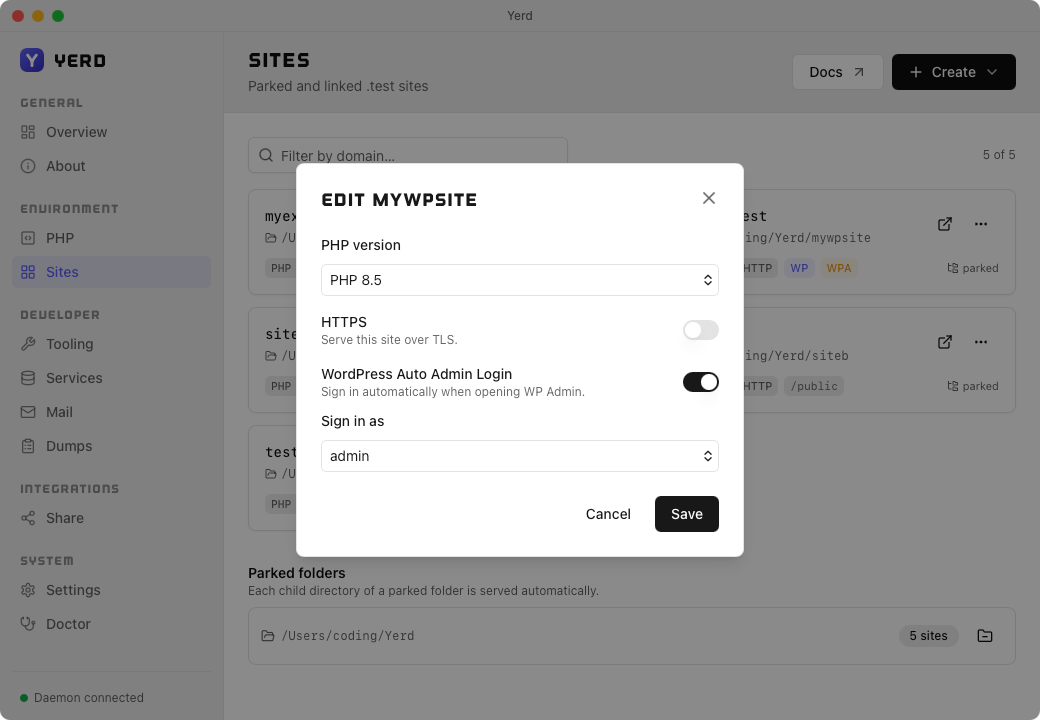Open the Dumps page
The height and width of the screenshot is (720, 1040).
(111, 446)
